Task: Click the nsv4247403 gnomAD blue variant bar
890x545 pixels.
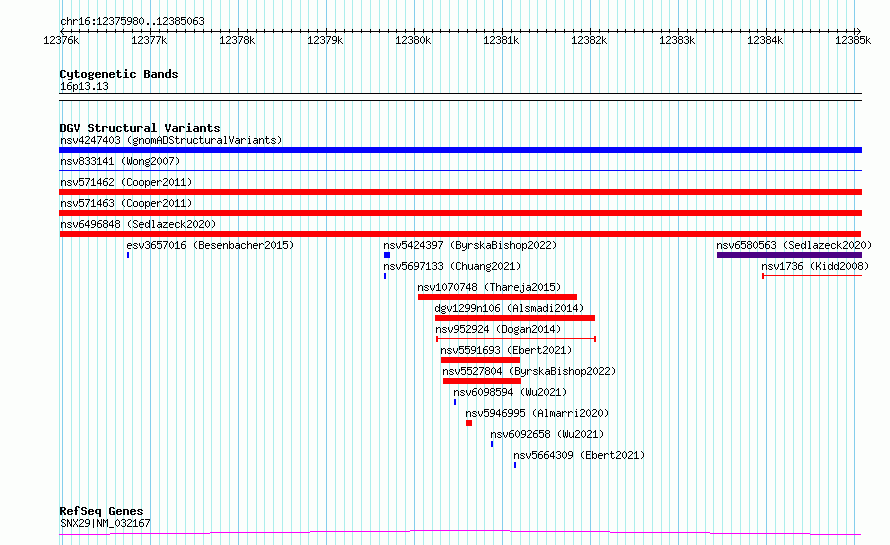Action: pyautogui.click(x=460, y=150)
